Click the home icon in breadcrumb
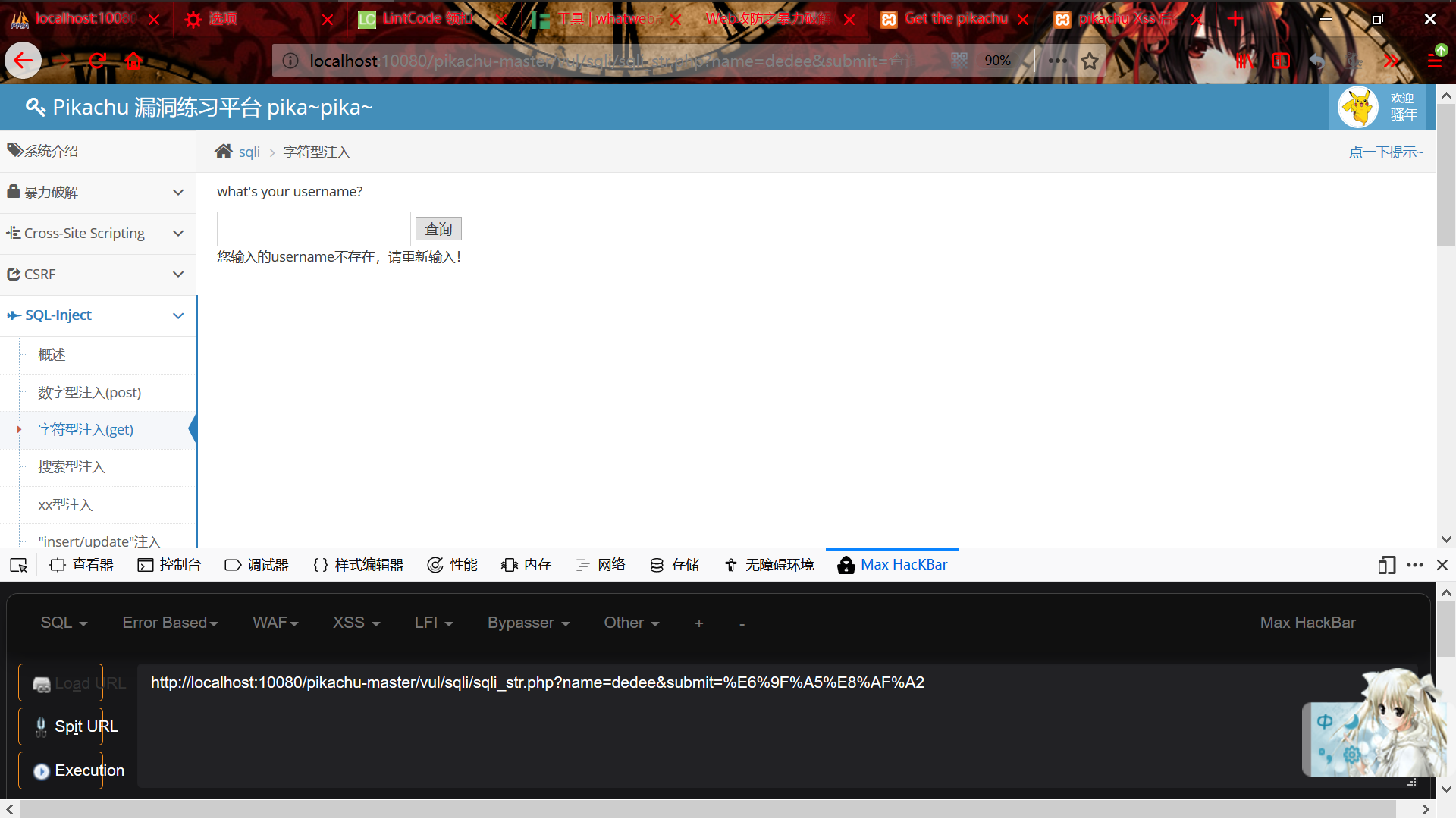1456x819 pixels. pos(223,152)
